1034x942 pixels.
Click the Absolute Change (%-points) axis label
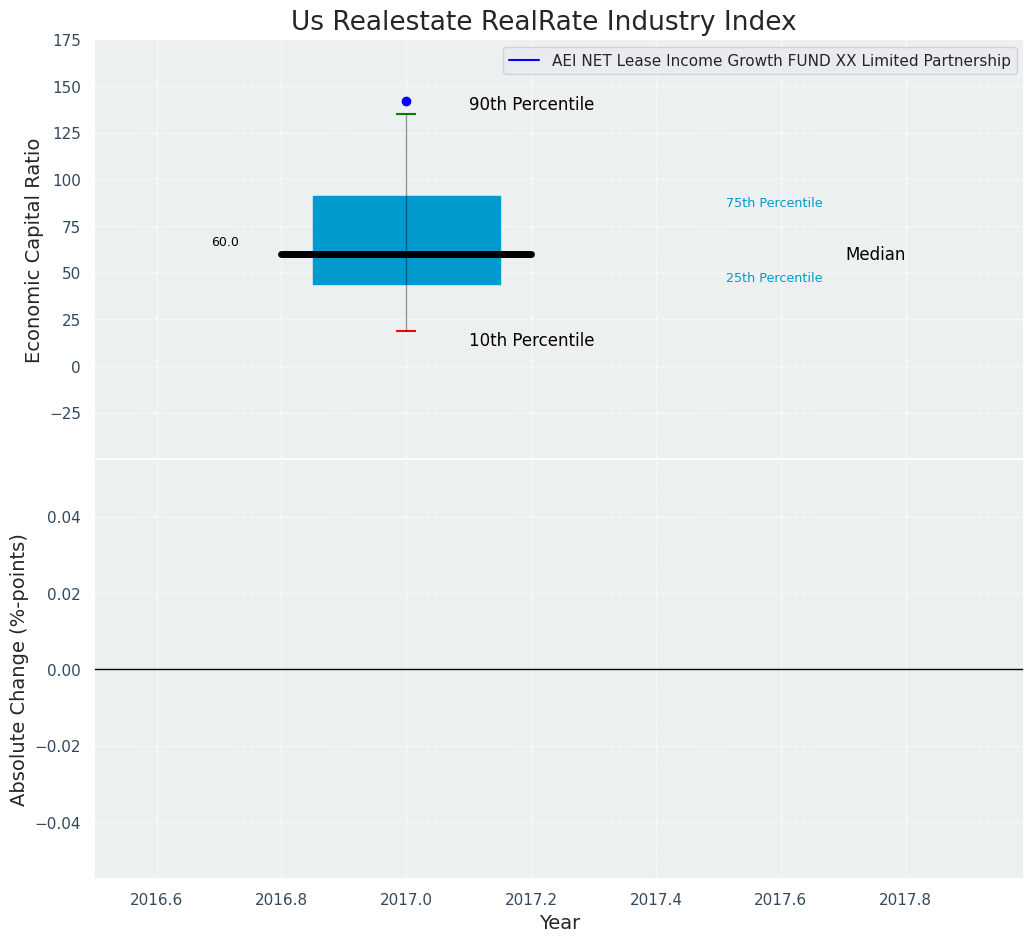click(19, 669)
